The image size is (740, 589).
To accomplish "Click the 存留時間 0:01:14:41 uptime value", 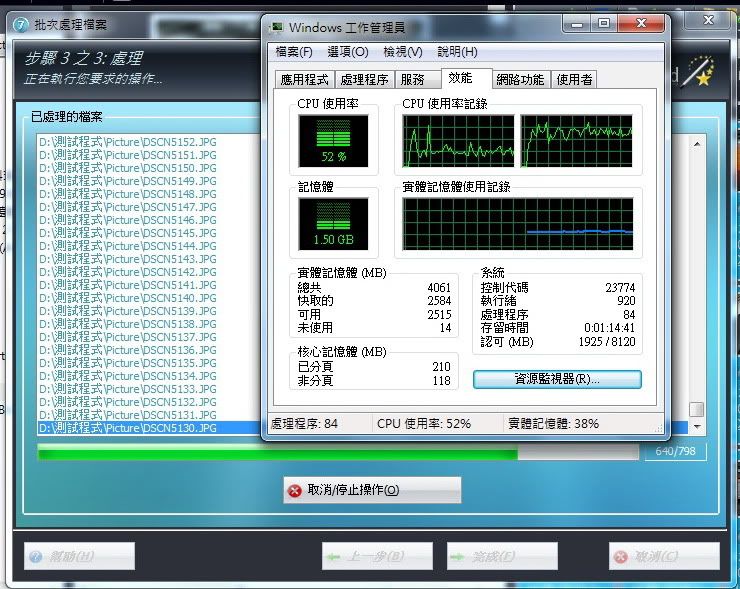I will [x=609, y=328].
